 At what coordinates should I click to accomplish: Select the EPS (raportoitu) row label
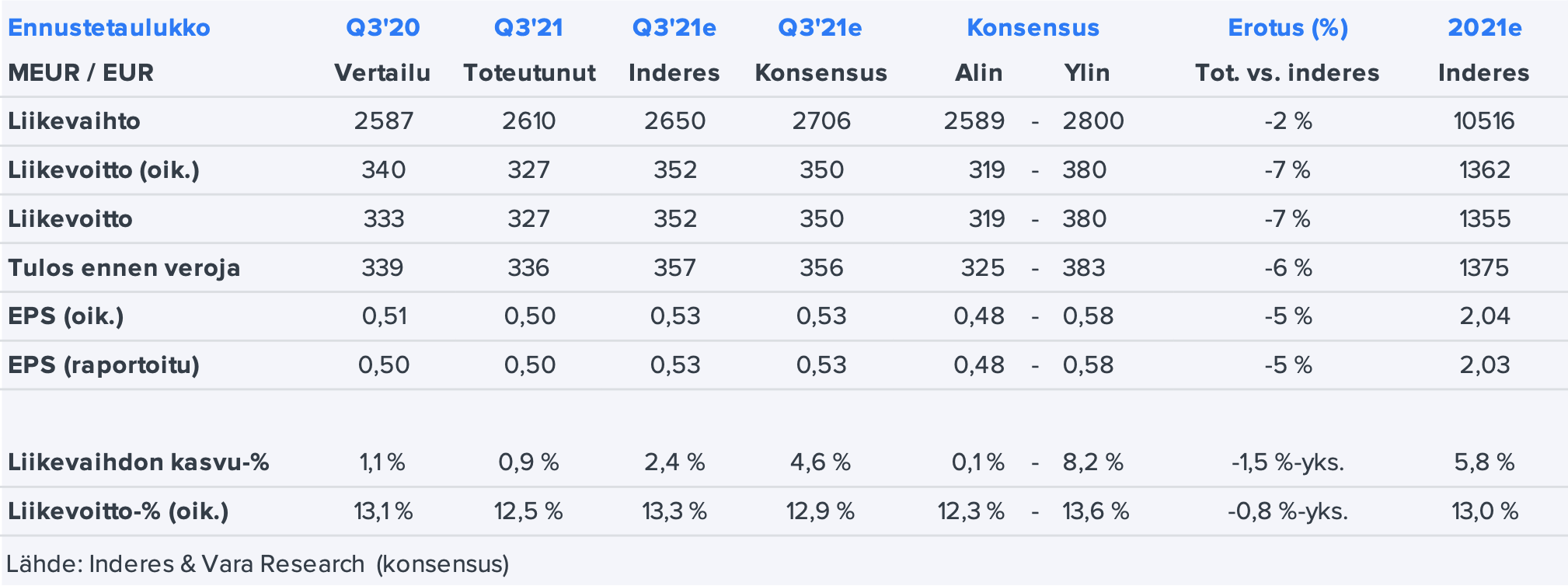103,365
